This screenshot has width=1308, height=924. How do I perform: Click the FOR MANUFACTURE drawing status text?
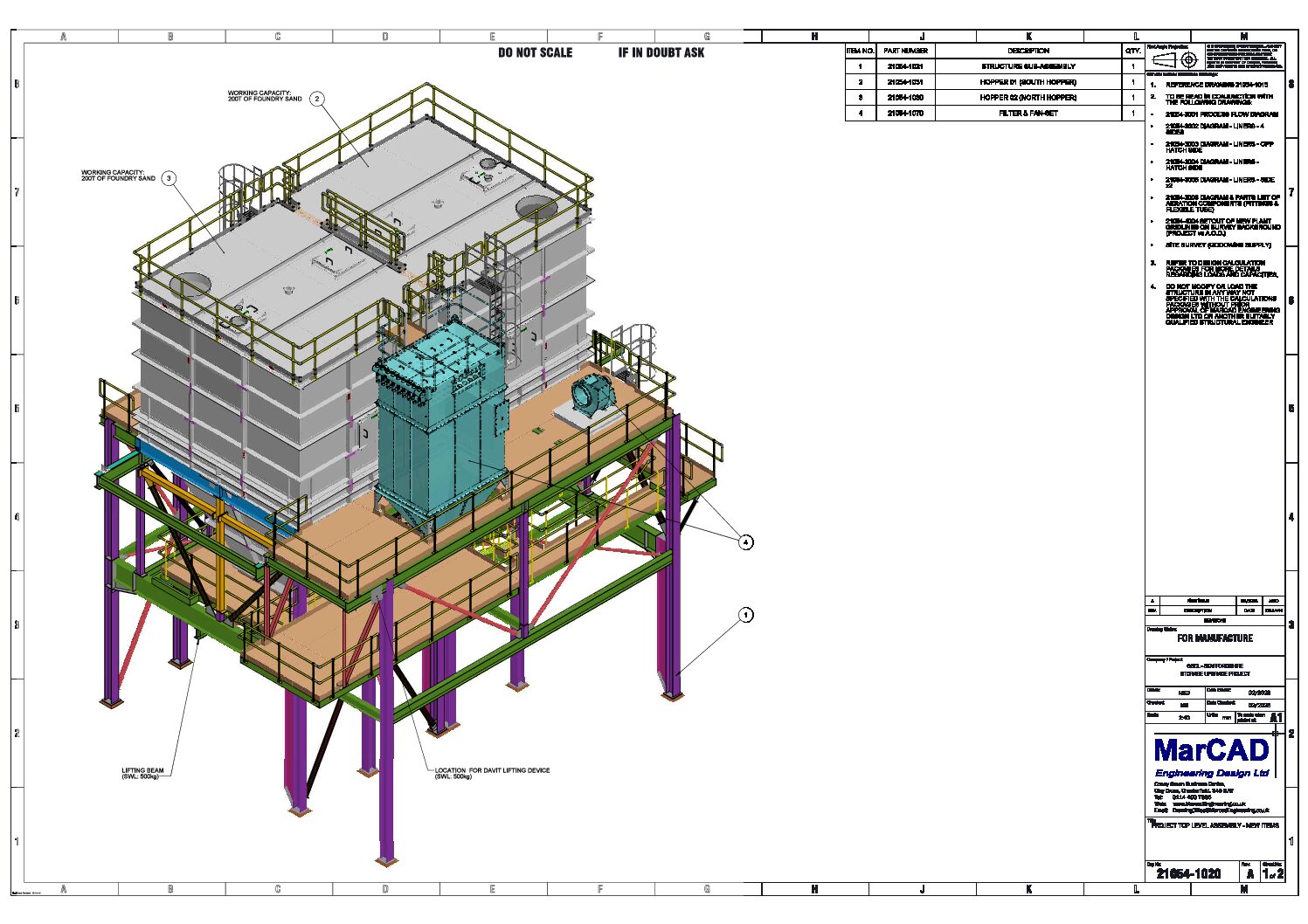pyautogui.click(x=1215, y=638)
